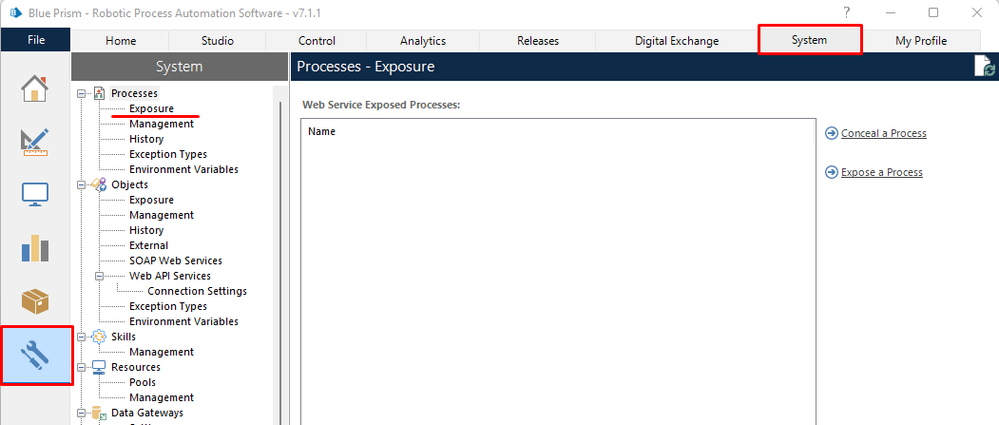This screenshot has height=425, width=999.
Task: Click the Data Gateways tree node icon
Action: click(x=99, y=413)
